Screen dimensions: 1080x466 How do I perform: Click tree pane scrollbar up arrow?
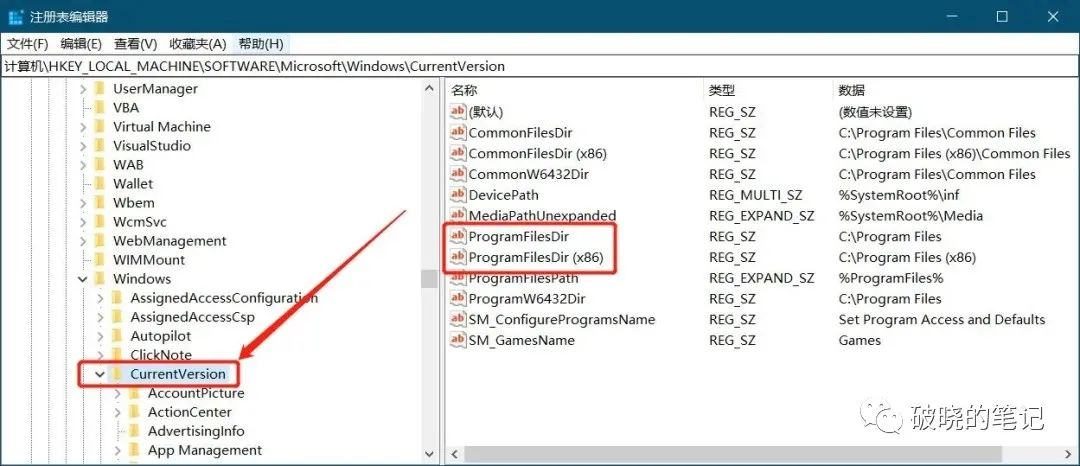pos(430,89)
